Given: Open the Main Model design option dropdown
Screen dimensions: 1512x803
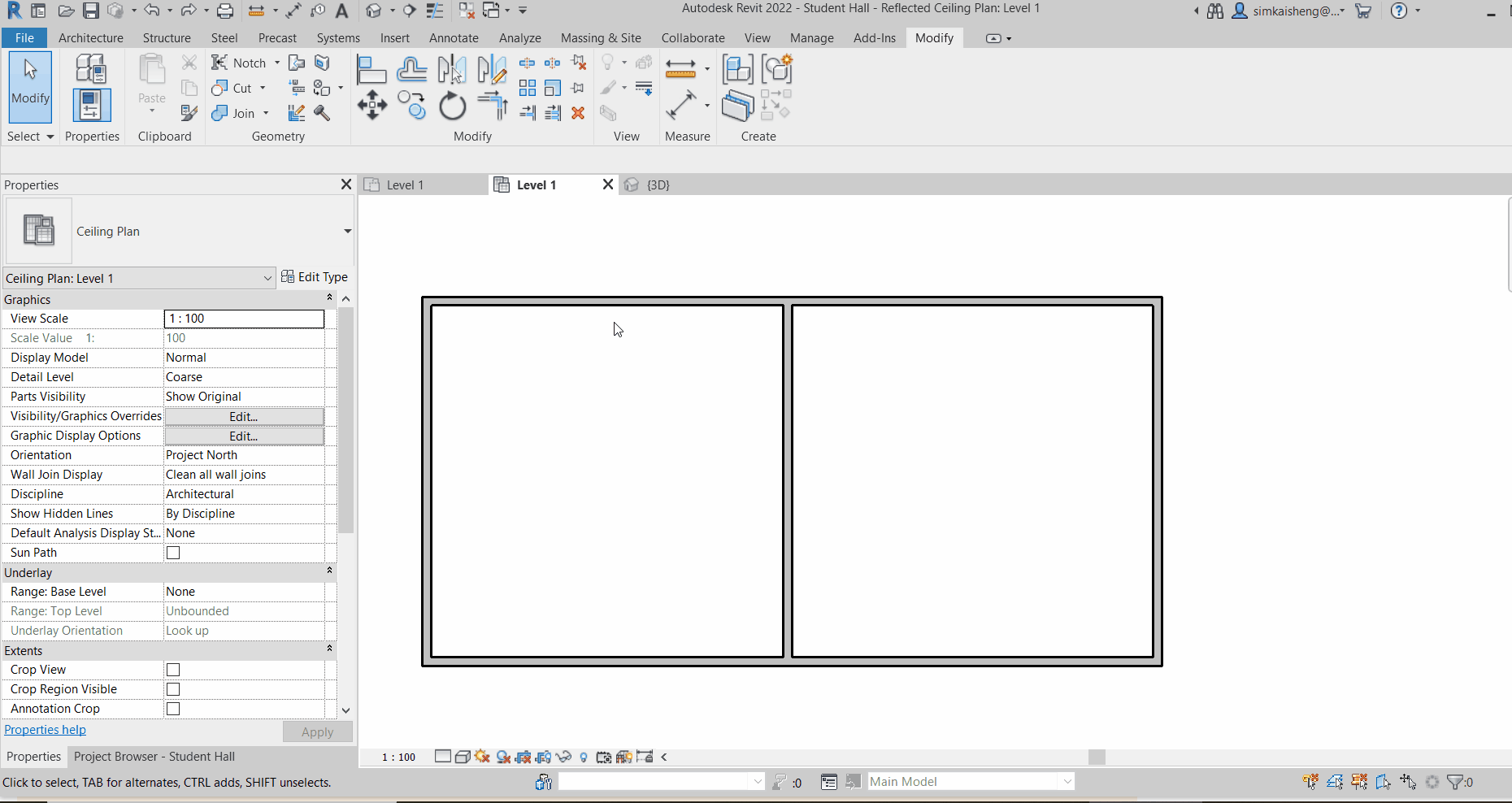Looking at the screenshot, I should (1067, 782).
